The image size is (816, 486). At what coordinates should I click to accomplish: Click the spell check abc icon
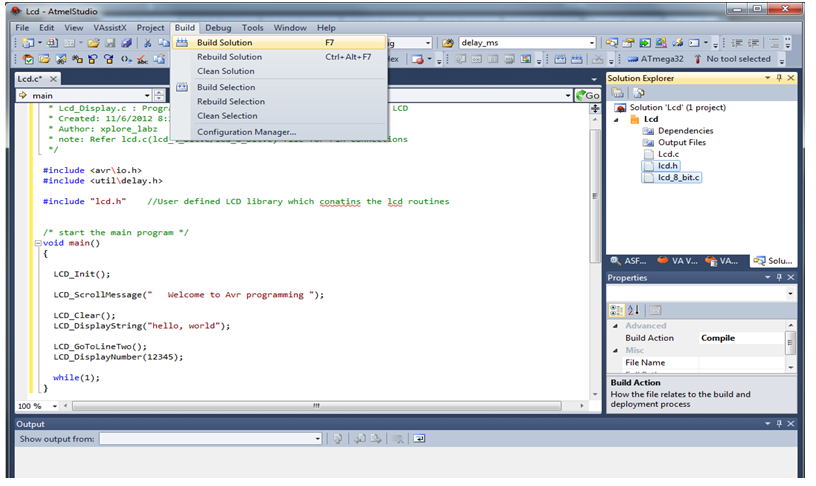(142, 59)
